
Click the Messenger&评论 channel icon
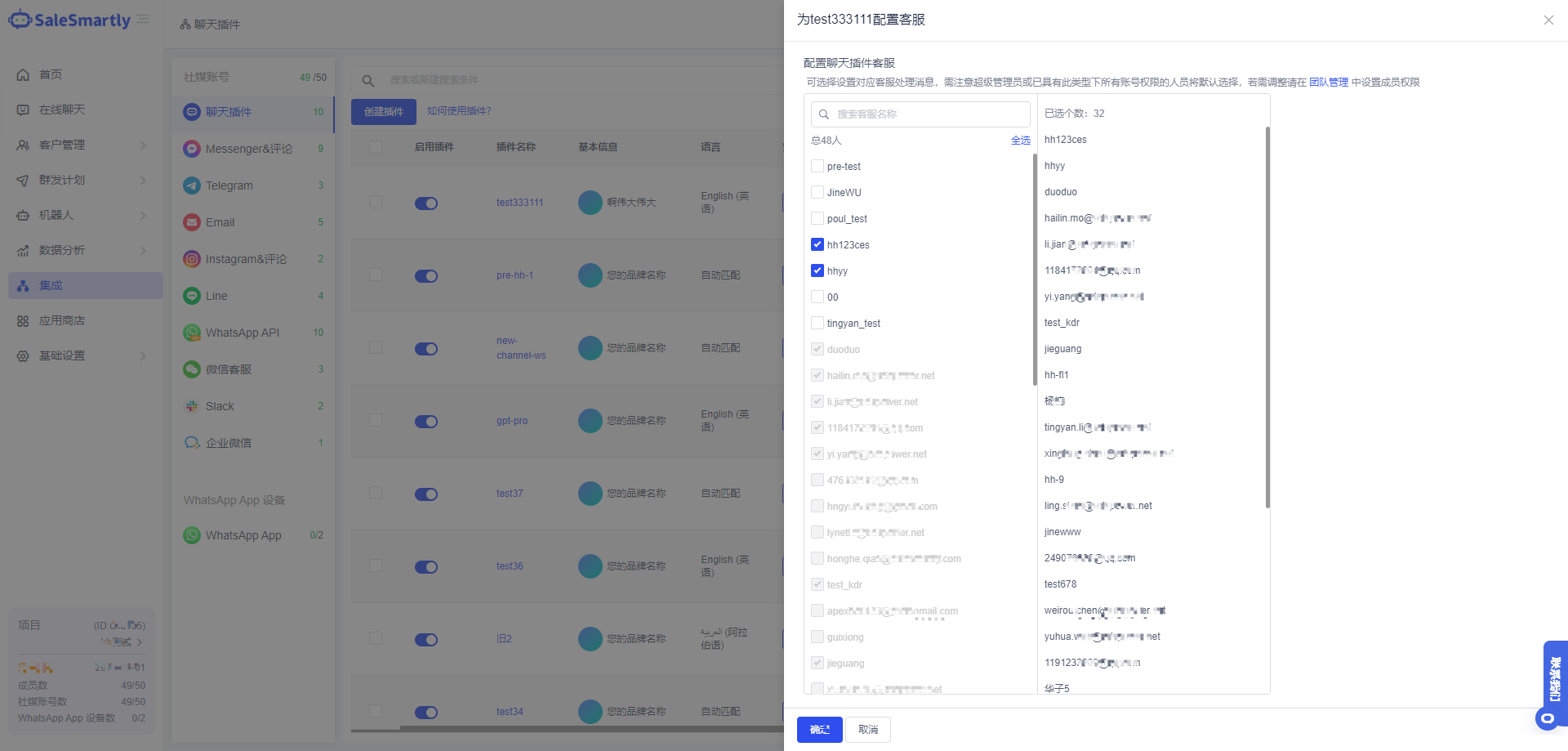point(191,149)
